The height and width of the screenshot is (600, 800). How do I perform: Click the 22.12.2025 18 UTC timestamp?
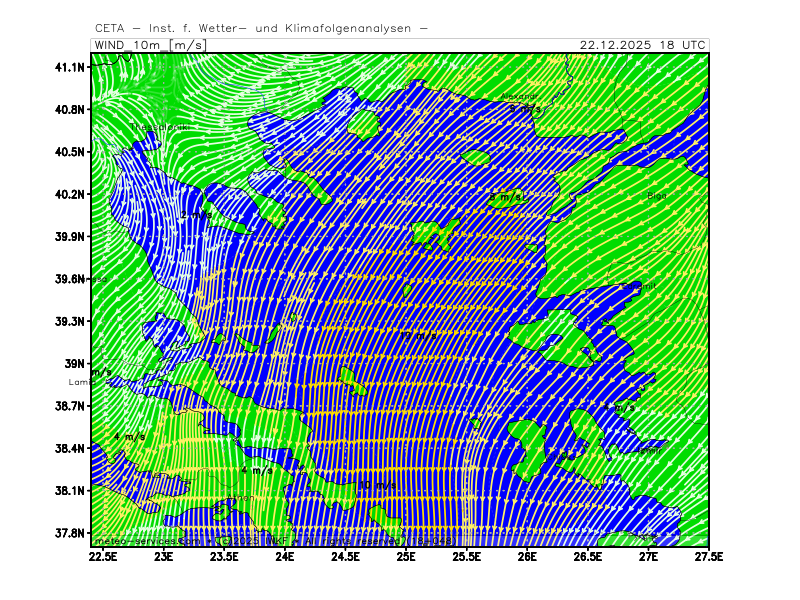tap(644, 45)
